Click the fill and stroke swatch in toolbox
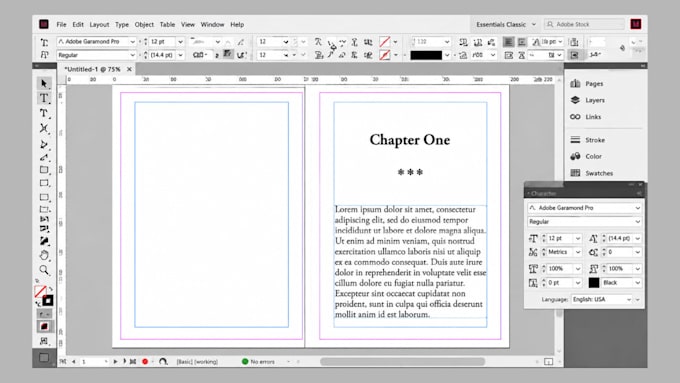 click(x=44, y=296)
